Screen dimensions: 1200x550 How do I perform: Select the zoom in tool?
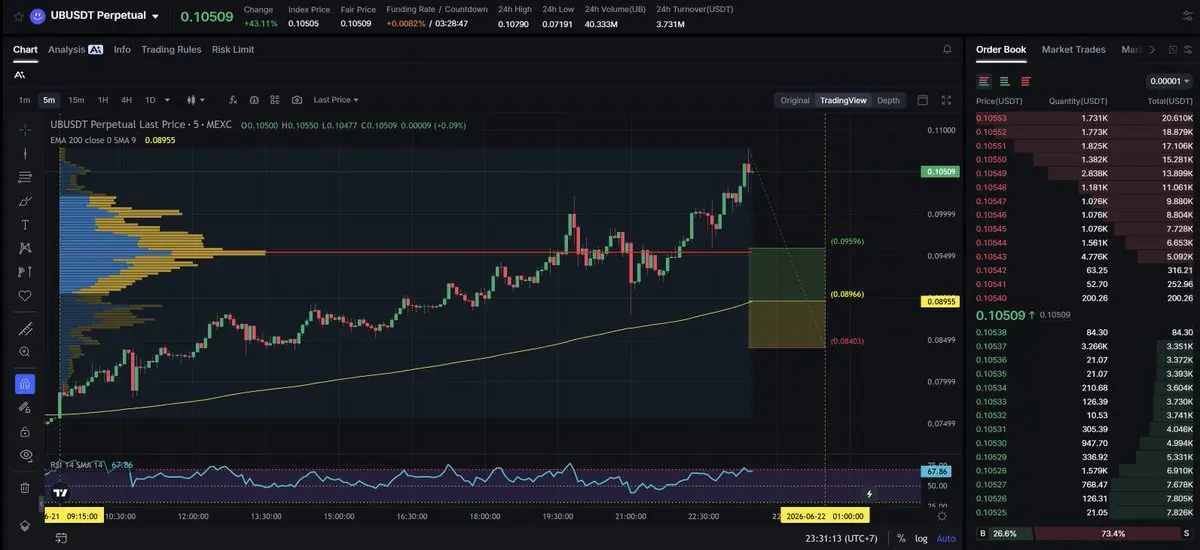click(25, 352)
